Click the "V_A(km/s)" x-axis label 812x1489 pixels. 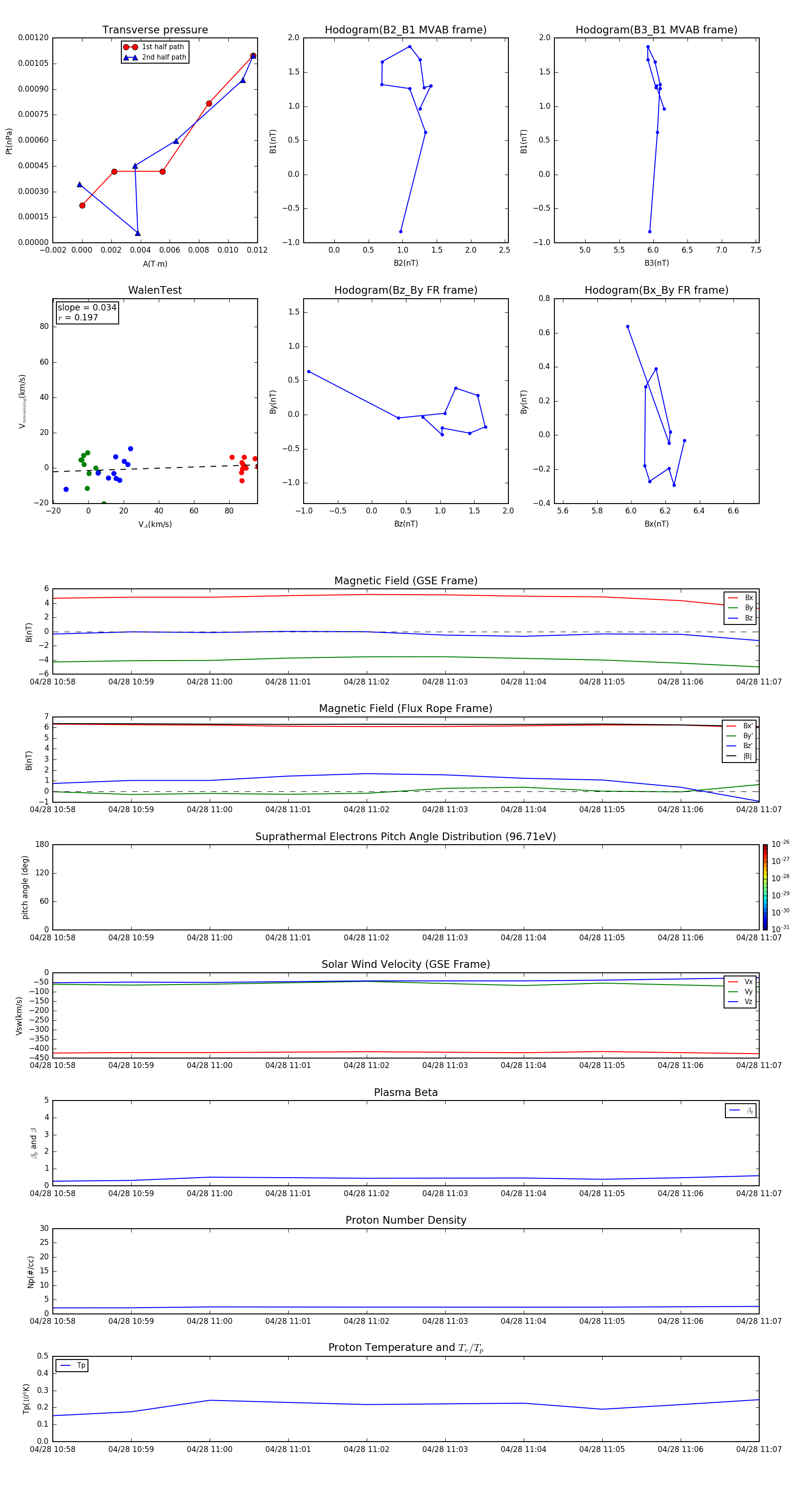(155, 524)
